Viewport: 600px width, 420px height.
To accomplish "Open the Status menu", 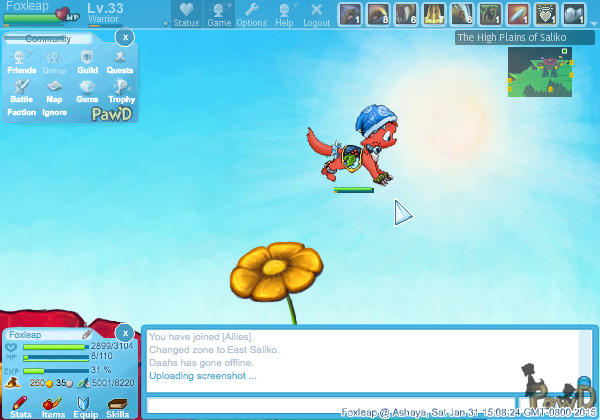I will pos(186,14).
